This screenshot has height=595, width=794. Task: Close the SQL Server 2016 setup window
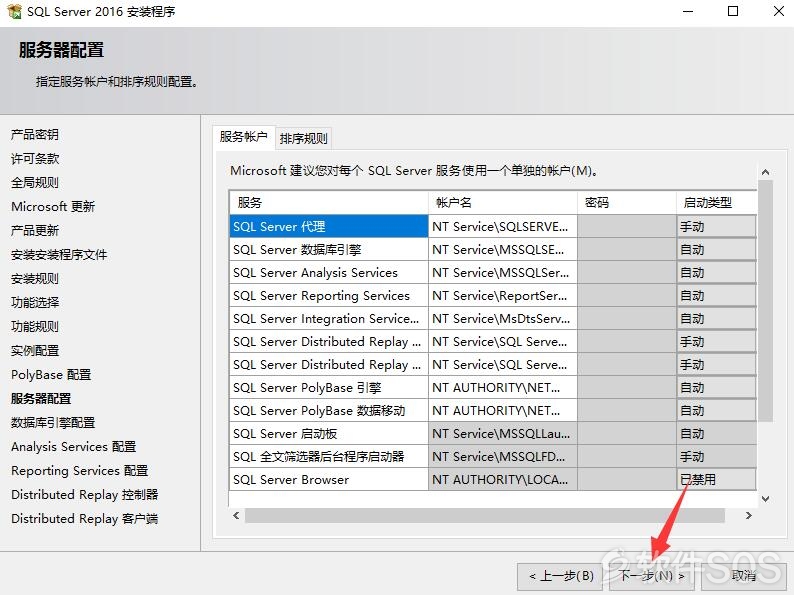point(779,11)
